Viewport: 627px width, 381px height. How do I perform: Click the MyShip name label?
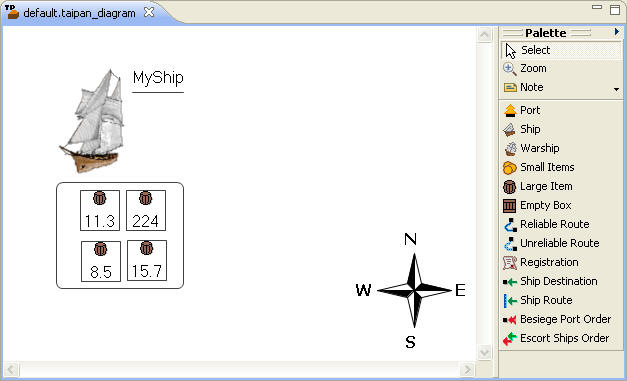[158, 78]
